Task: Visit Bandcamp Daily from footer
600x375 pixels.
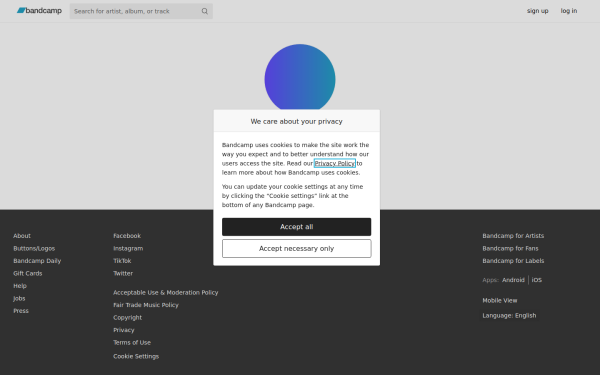Action: click(x=37, y=261)
